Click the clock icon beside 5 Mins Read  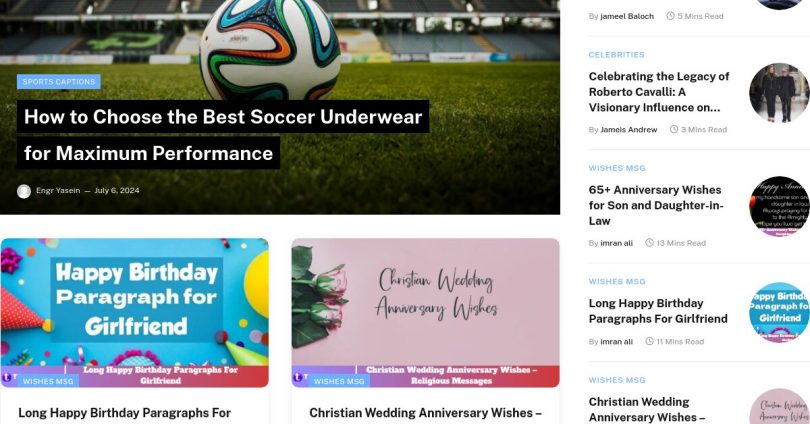click(671, 16)
